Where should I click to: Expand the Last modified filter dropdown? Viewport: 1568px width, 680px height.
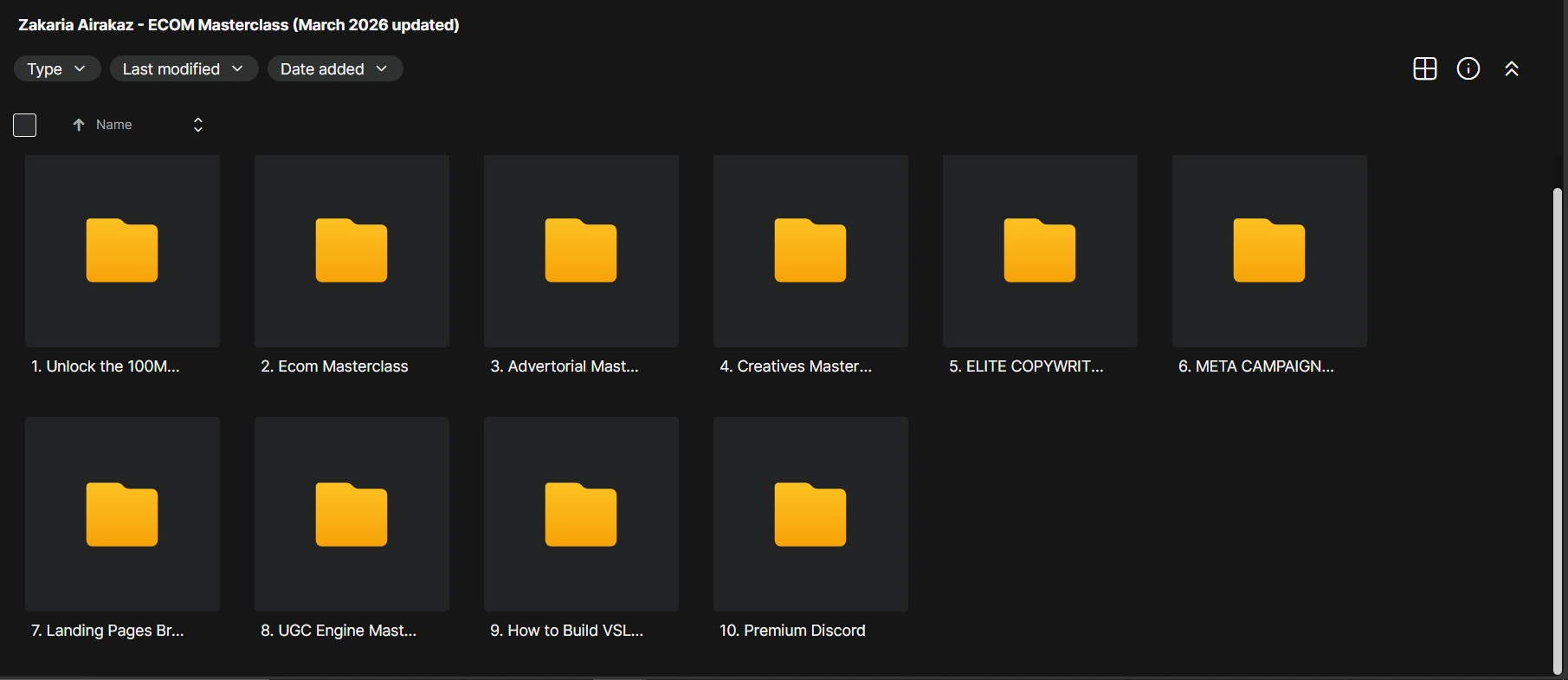(184, 68)
